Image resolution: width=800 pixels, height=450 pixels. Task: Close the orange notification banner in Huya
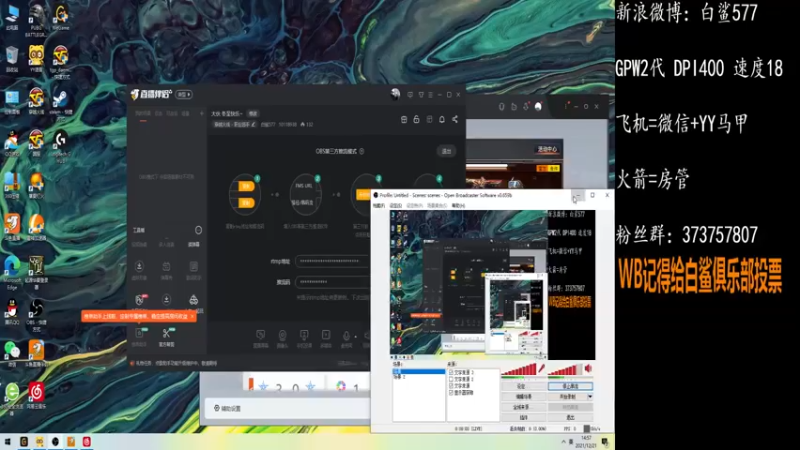(x=192, y=316)
